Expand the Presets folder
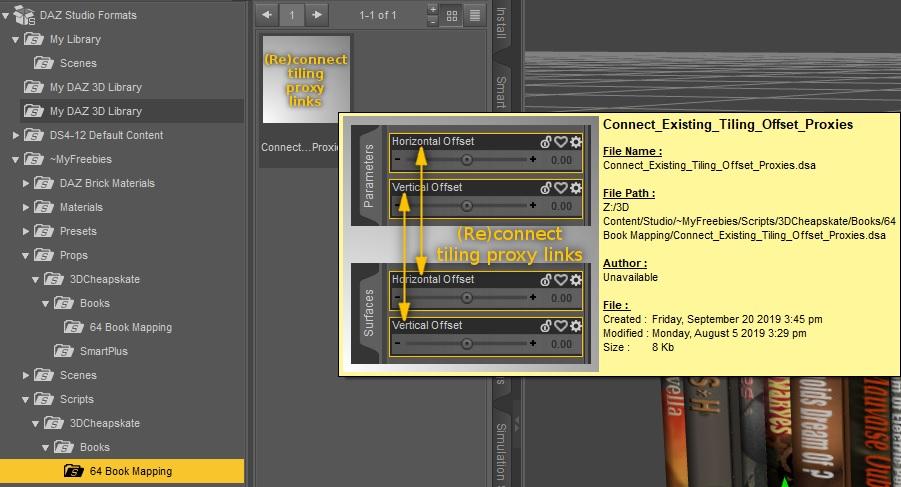 [x=26, y=231]
